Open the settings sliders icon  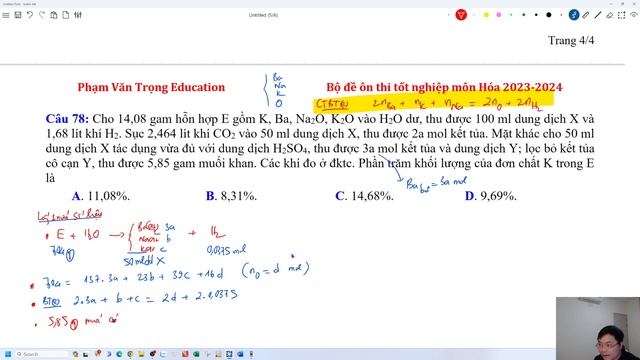[78, 15]
